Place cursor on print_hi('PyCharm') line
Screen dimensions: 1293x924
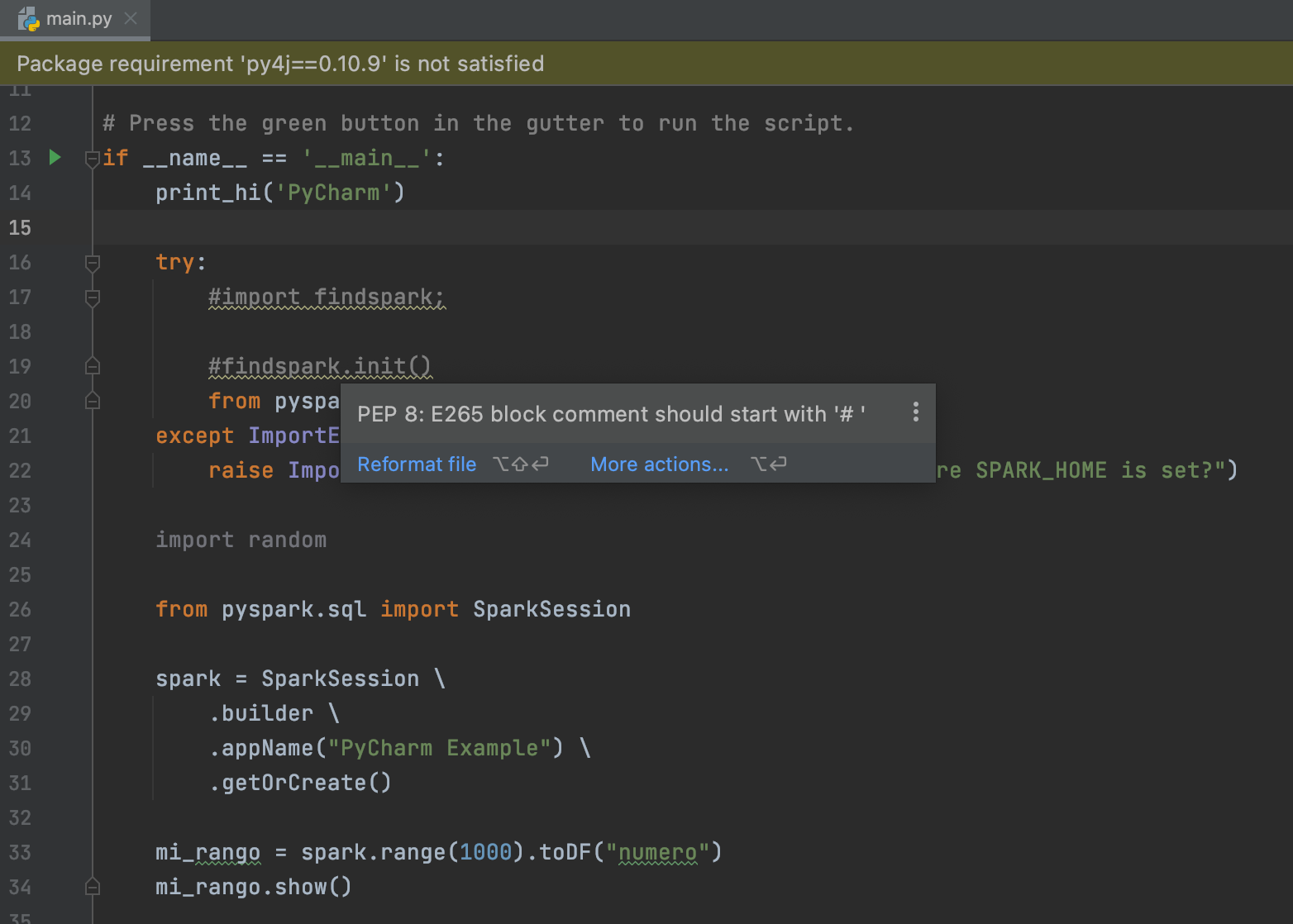[280, 193]
